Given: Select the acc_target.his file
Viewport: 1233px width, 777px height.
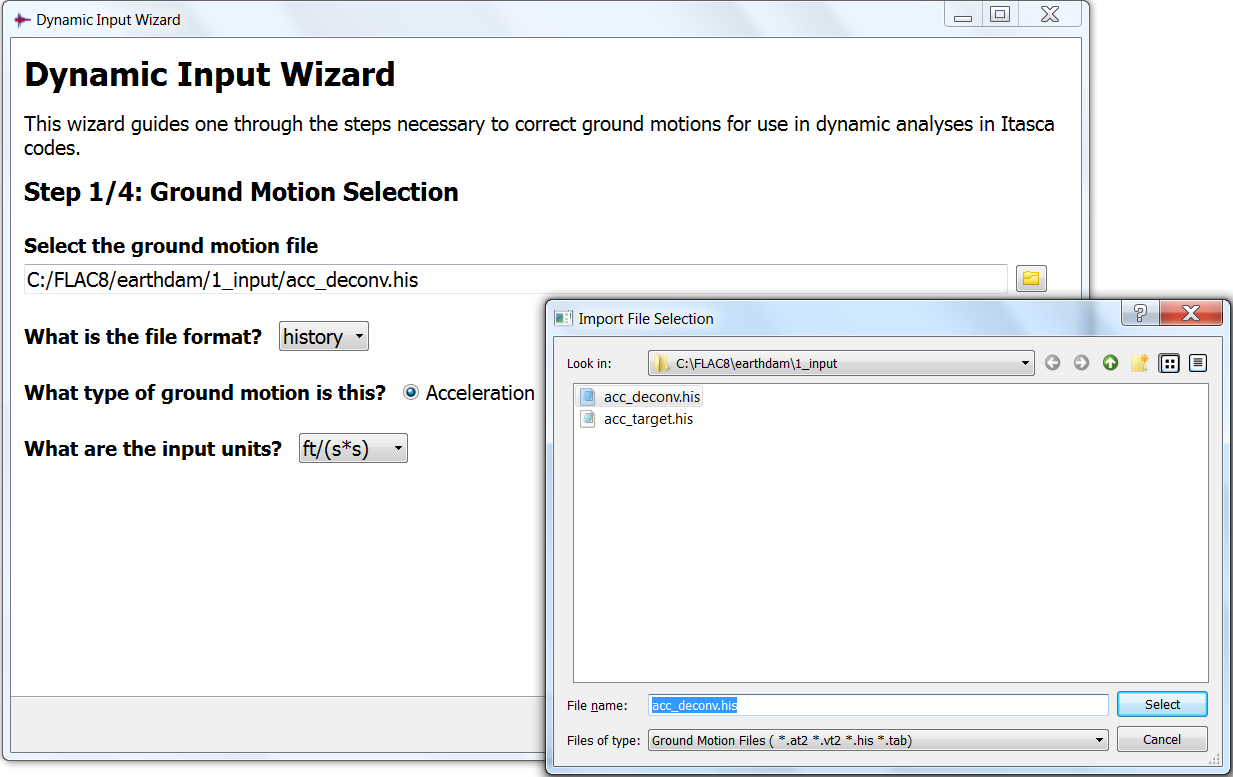Looking at the screenshot, I should pos(647,419).
